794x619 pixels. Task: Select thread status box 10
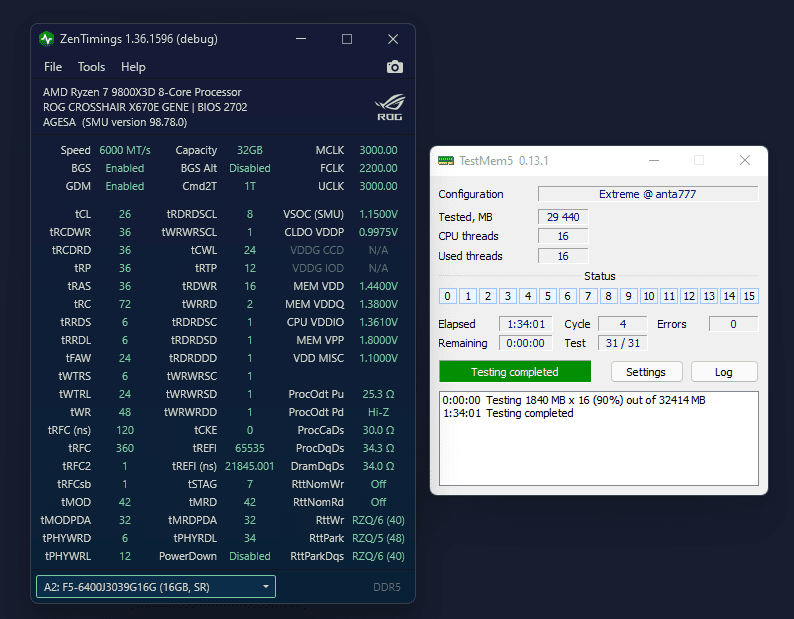[649, 296]
